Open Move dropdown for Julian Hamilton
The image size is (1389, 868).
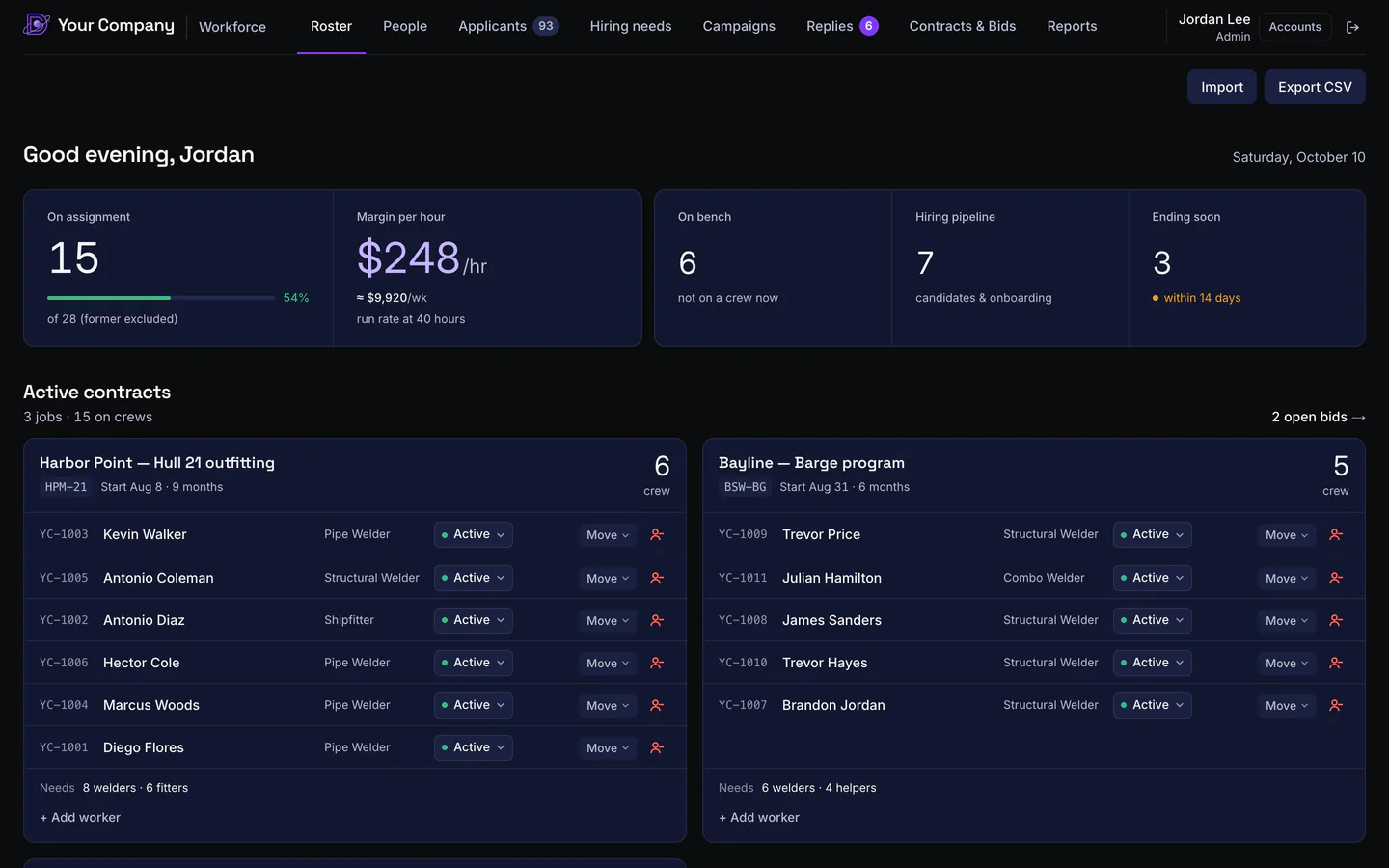click(1287, 579)
